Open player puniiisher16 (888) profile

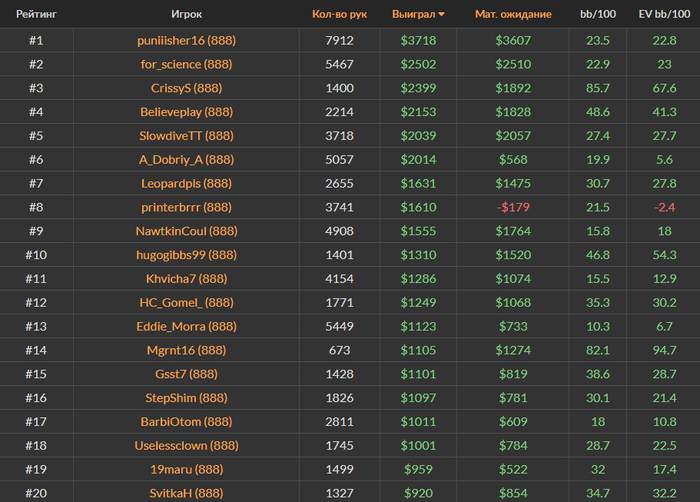click(186, 40)
